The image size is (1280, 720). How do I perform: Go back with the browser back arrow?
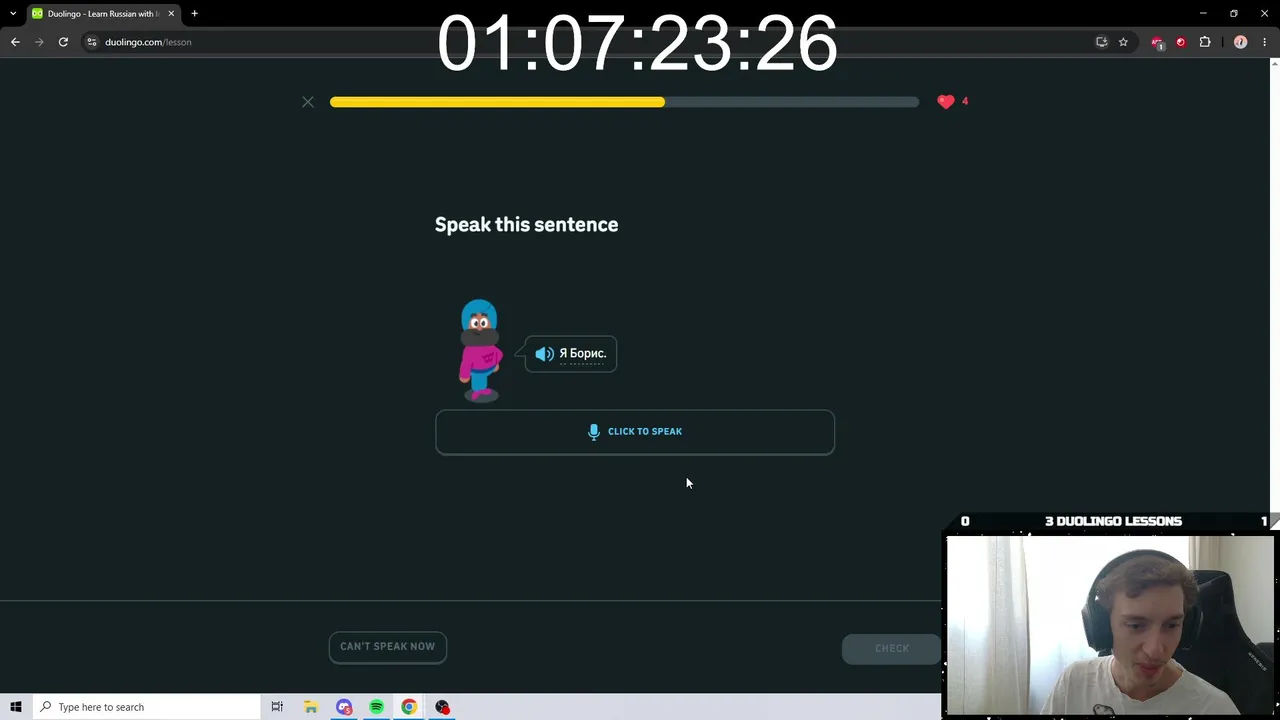pyautogui.click(x=15, y=42)
